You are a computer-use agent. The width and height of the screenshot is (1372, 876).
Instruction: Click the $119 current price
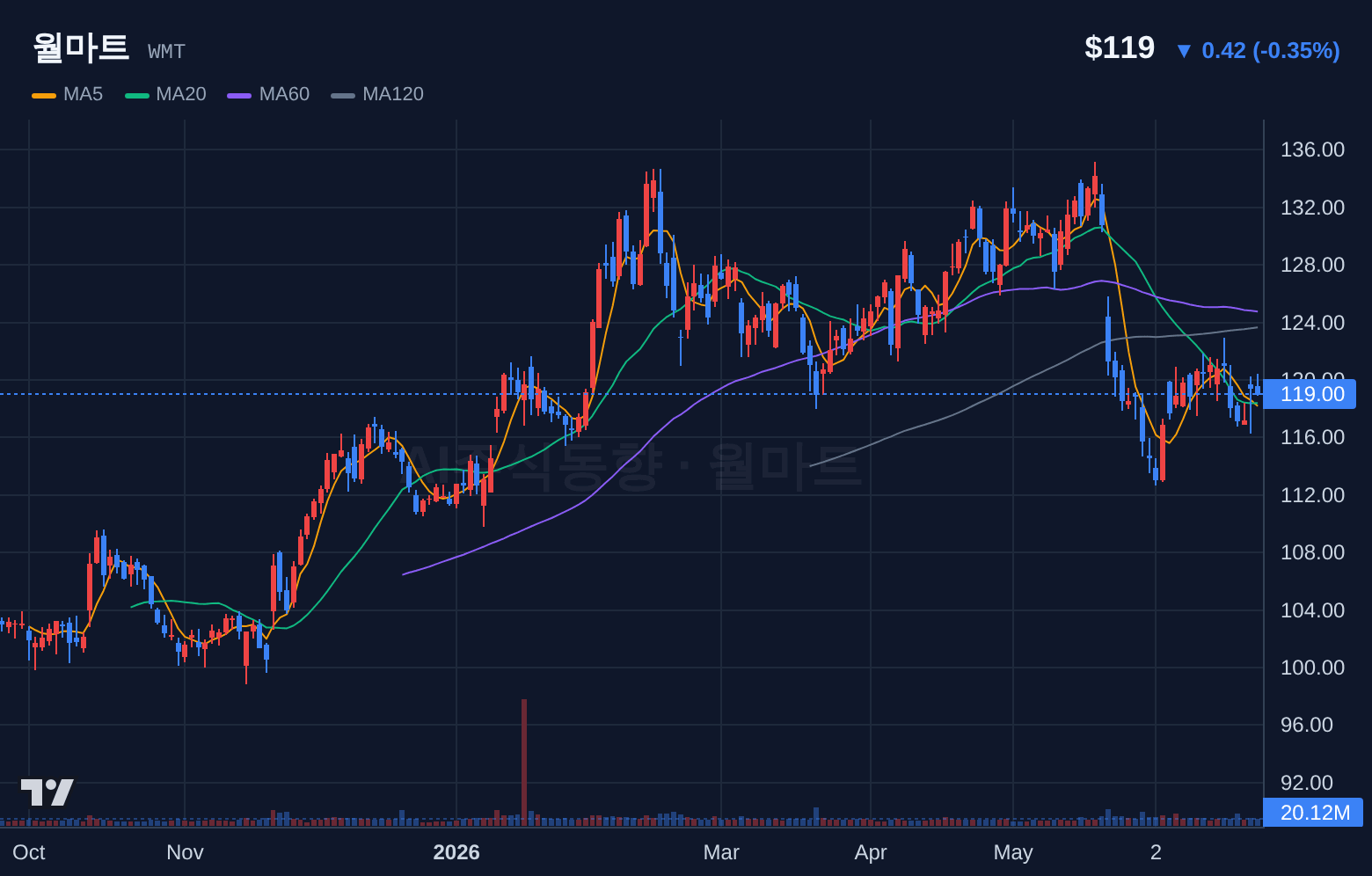pos(1120,47)
